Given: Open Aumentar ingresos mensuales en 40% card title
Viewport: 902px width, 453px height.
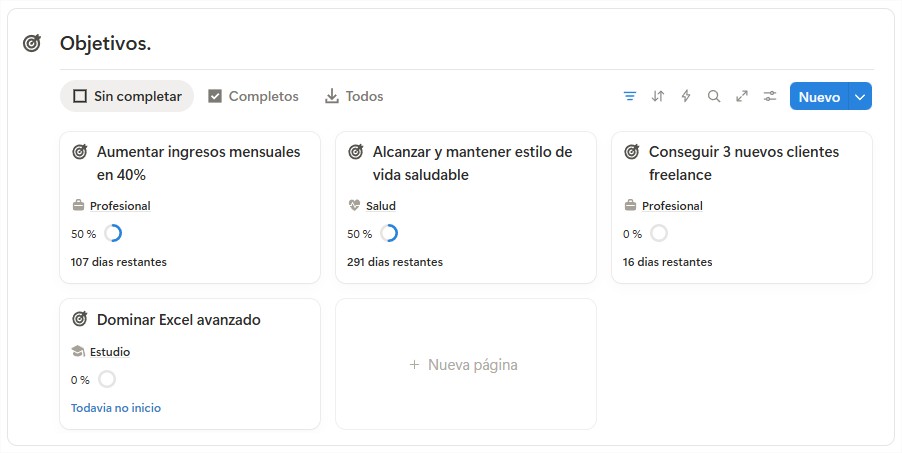Looking at the screenshot, I should click(x=198, y=163).
